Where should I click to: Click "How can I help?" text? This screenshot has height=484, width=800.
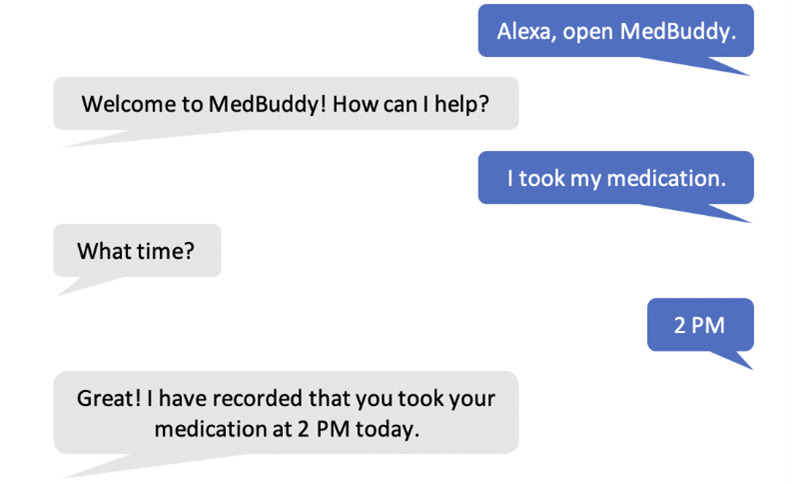[411, 105]
